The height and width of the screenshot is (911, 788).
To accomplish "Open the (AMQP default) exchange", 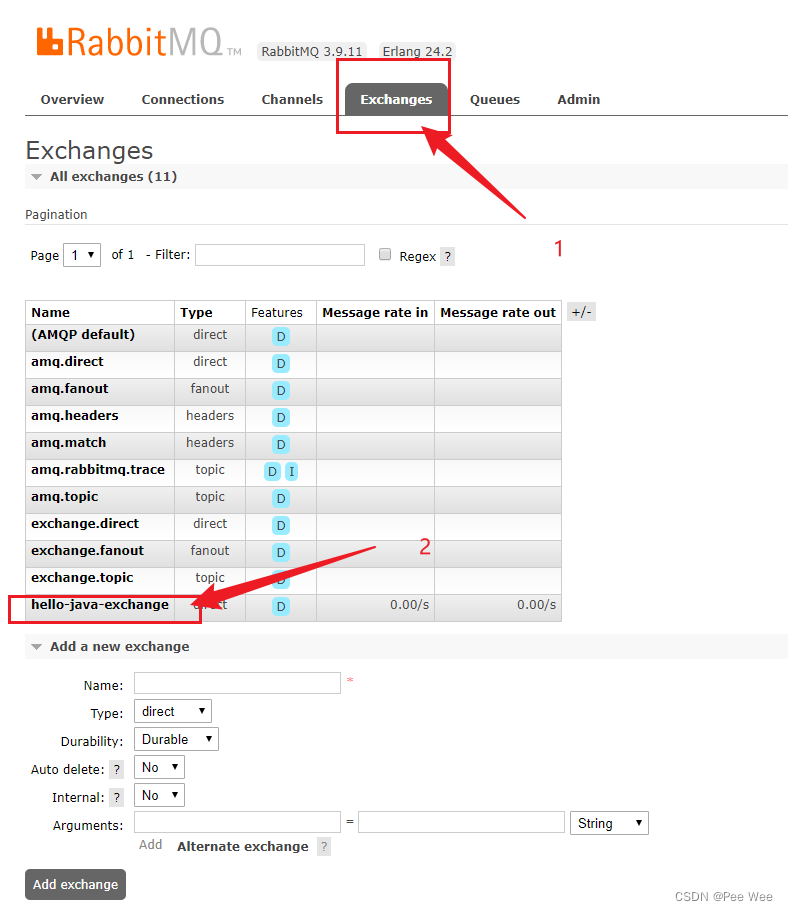I will coord(83,335).
